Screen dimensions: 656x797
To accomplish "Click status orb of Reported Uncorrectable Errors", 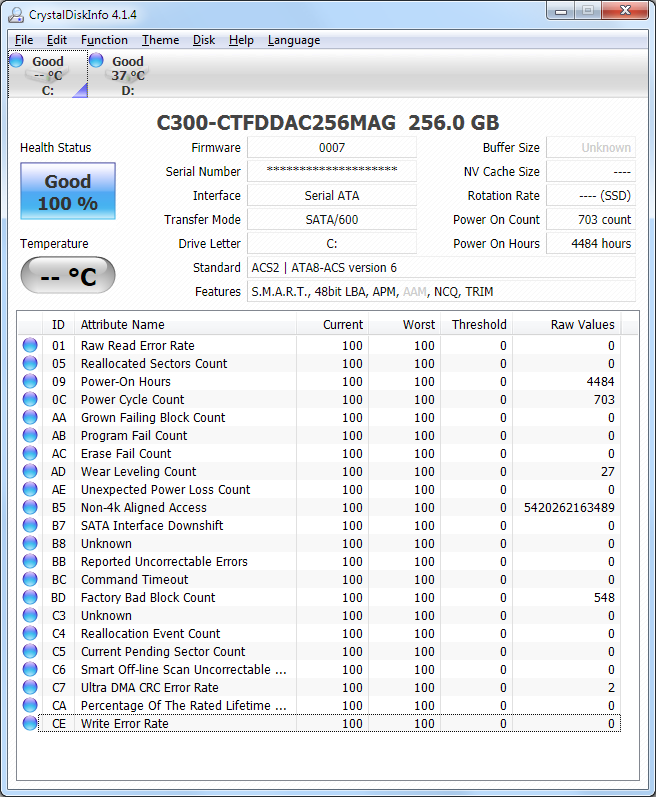I will (30, 561).
